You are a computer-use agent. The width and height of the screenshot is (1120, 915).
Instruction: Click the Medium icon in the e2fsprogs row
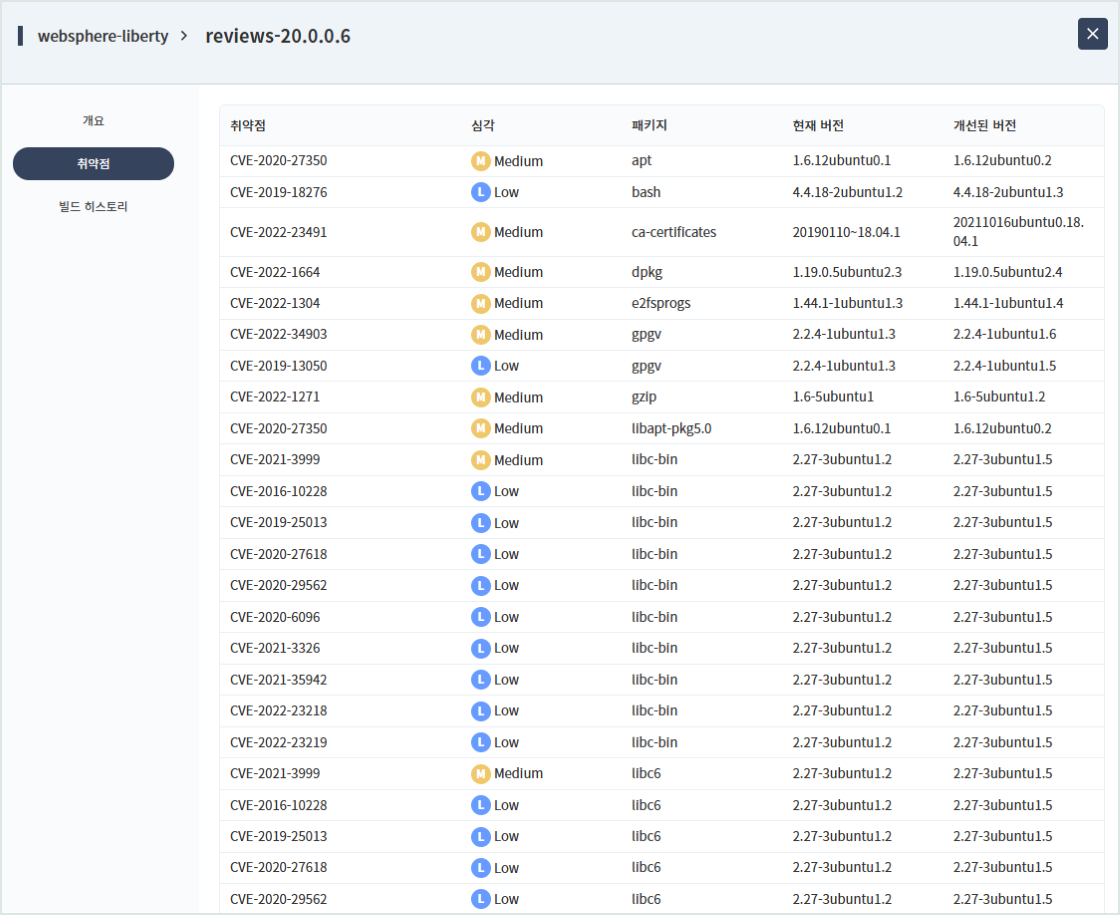(481, 304)
